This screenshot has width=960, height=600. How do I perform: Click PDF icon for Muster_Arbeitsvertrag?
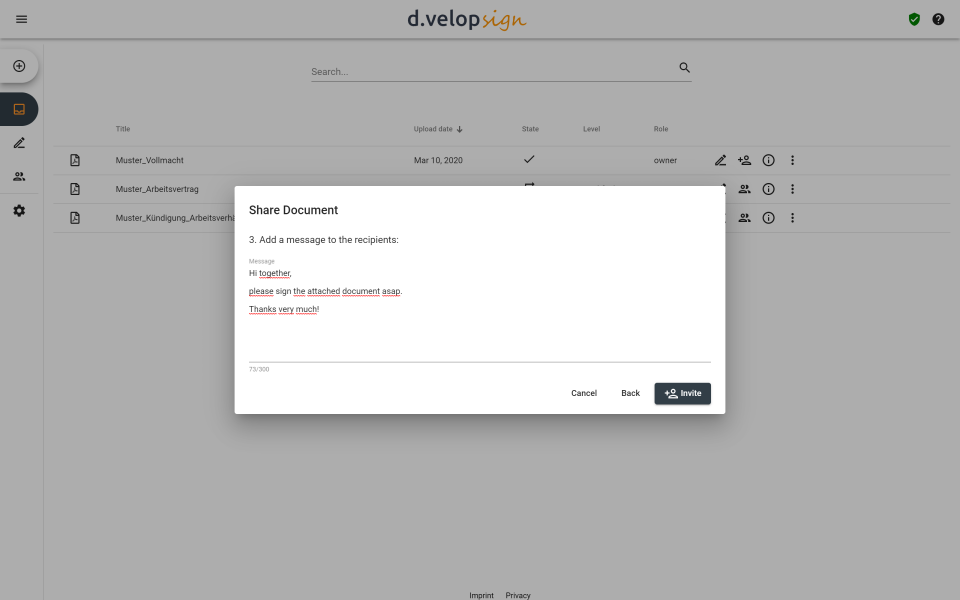coord(75,189)
